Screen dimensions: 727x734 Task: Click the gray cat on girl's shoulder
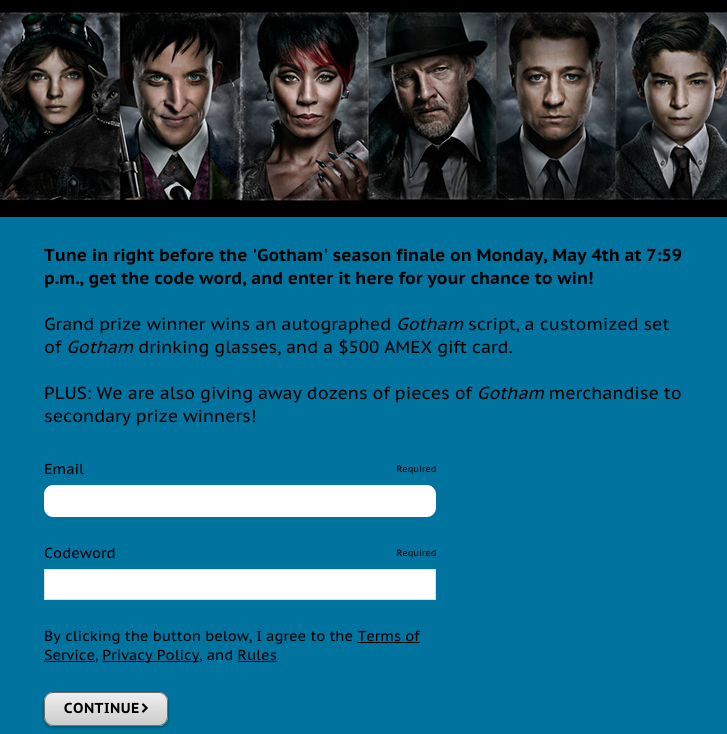tap(106, 96)
